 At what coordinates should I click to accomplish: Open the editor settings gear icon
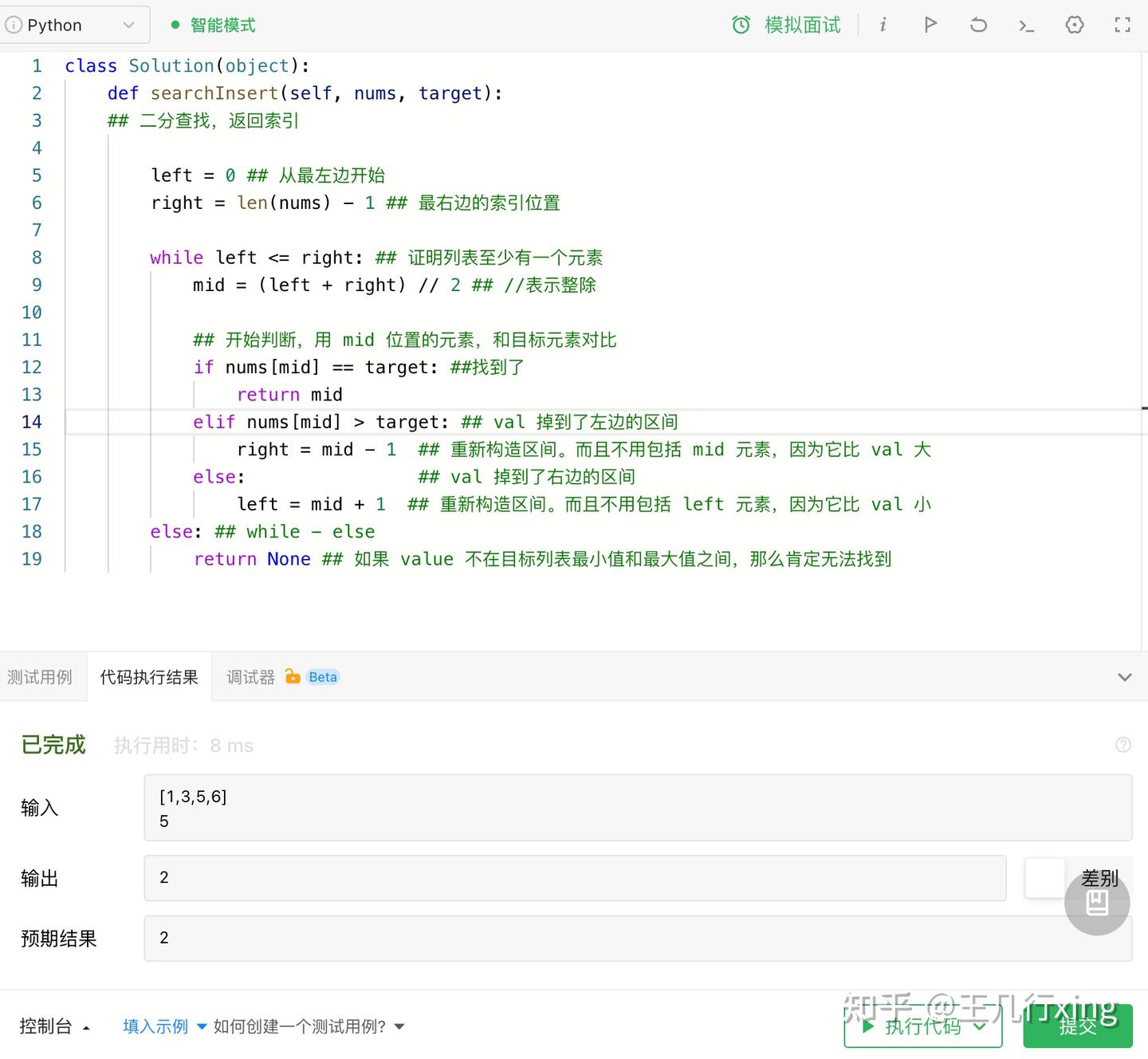(x=1074, y=25)
